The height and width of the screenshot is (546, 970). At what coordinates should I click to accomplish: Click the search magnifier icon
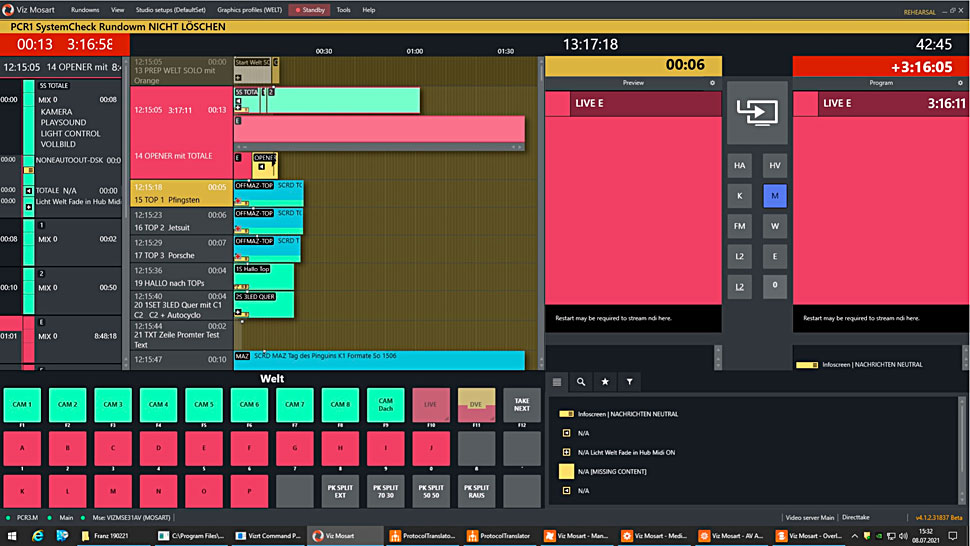(581, 382)
